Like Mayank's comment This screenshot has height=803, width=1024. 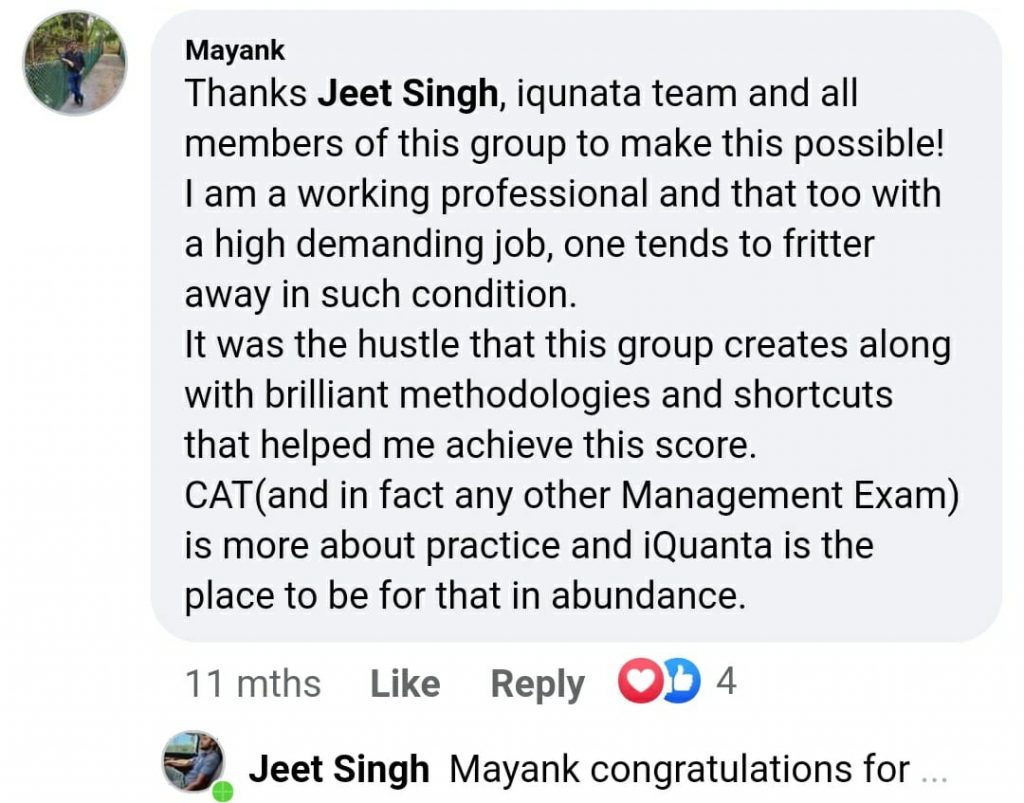click(404, 682)
